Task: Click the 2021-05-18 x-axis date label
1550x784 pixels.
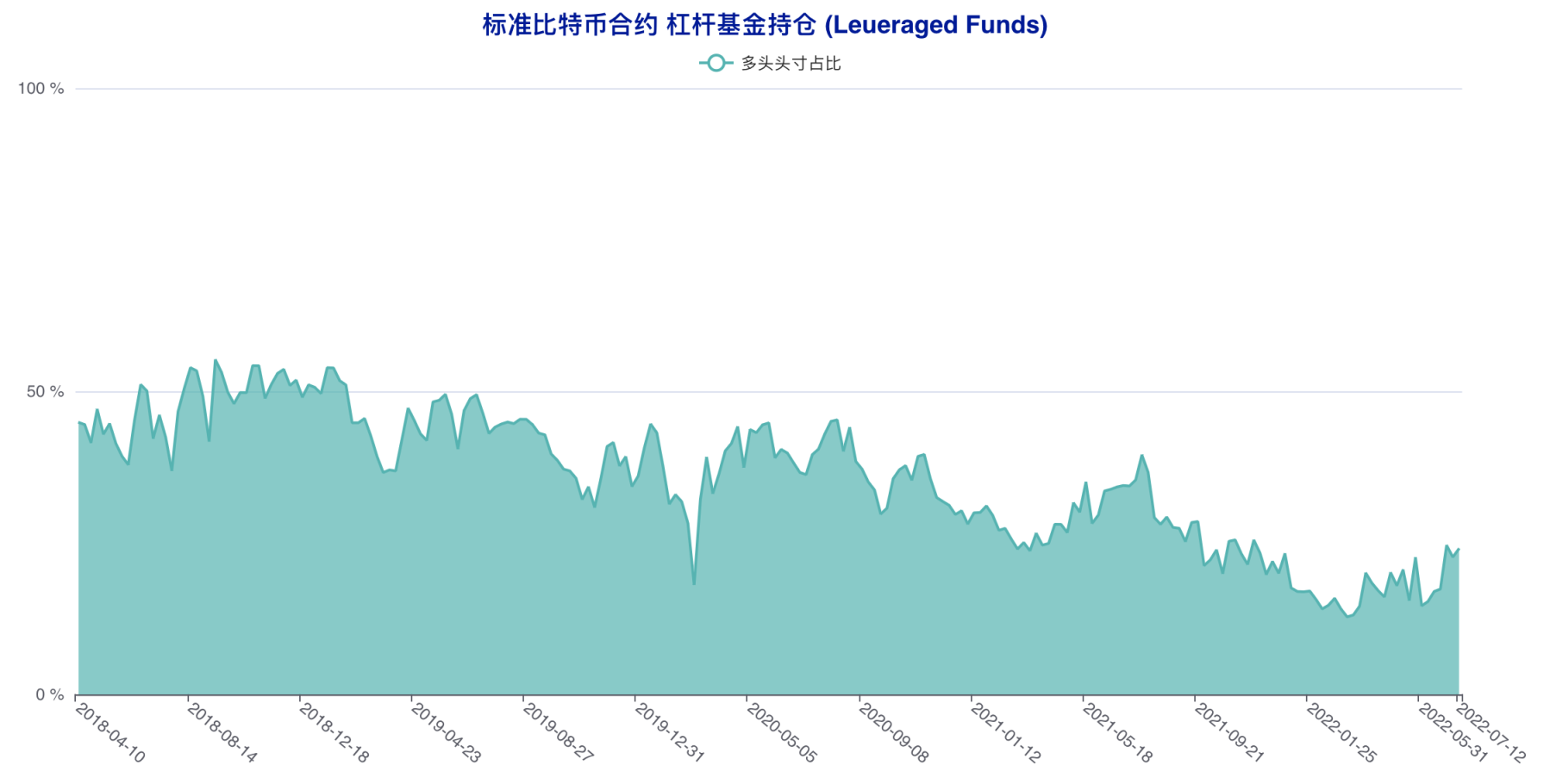Action: [1117, 733]
